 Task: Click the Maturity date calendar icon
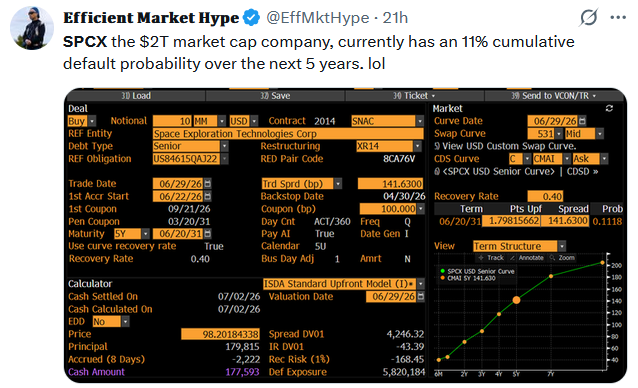point(208,234)
